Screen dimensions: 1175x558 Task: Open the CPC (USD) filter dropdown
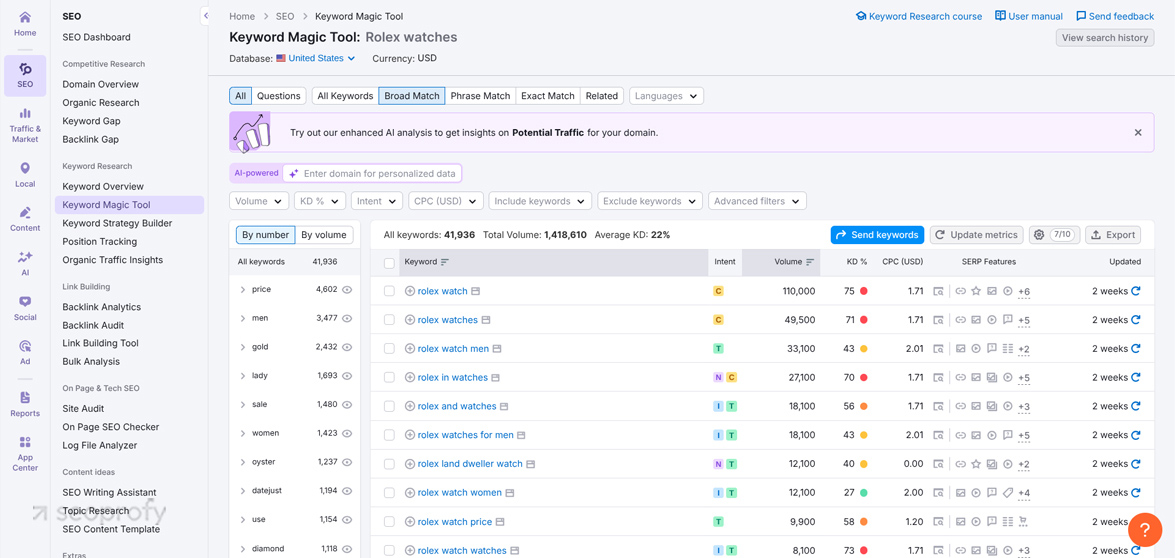[x=446, y=201]
